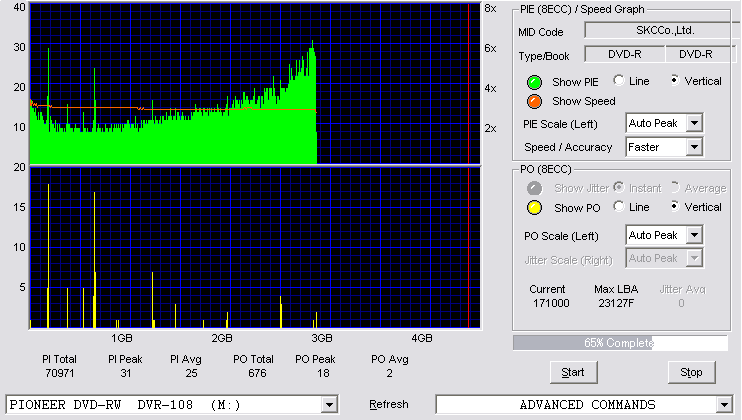Click the Stop button
Screen dimensions: 742x420
coord(691,373)
